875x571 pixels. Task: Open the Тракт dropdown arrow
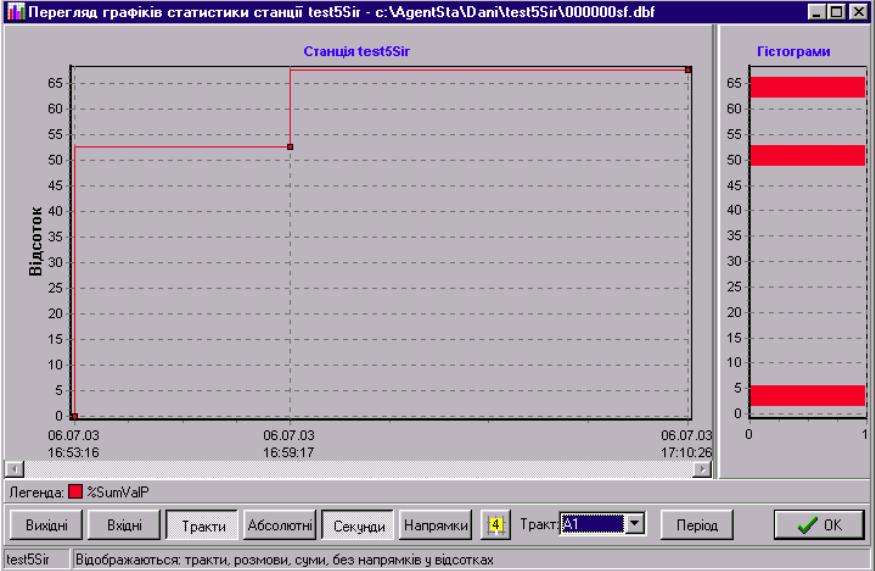pos(634,524)
